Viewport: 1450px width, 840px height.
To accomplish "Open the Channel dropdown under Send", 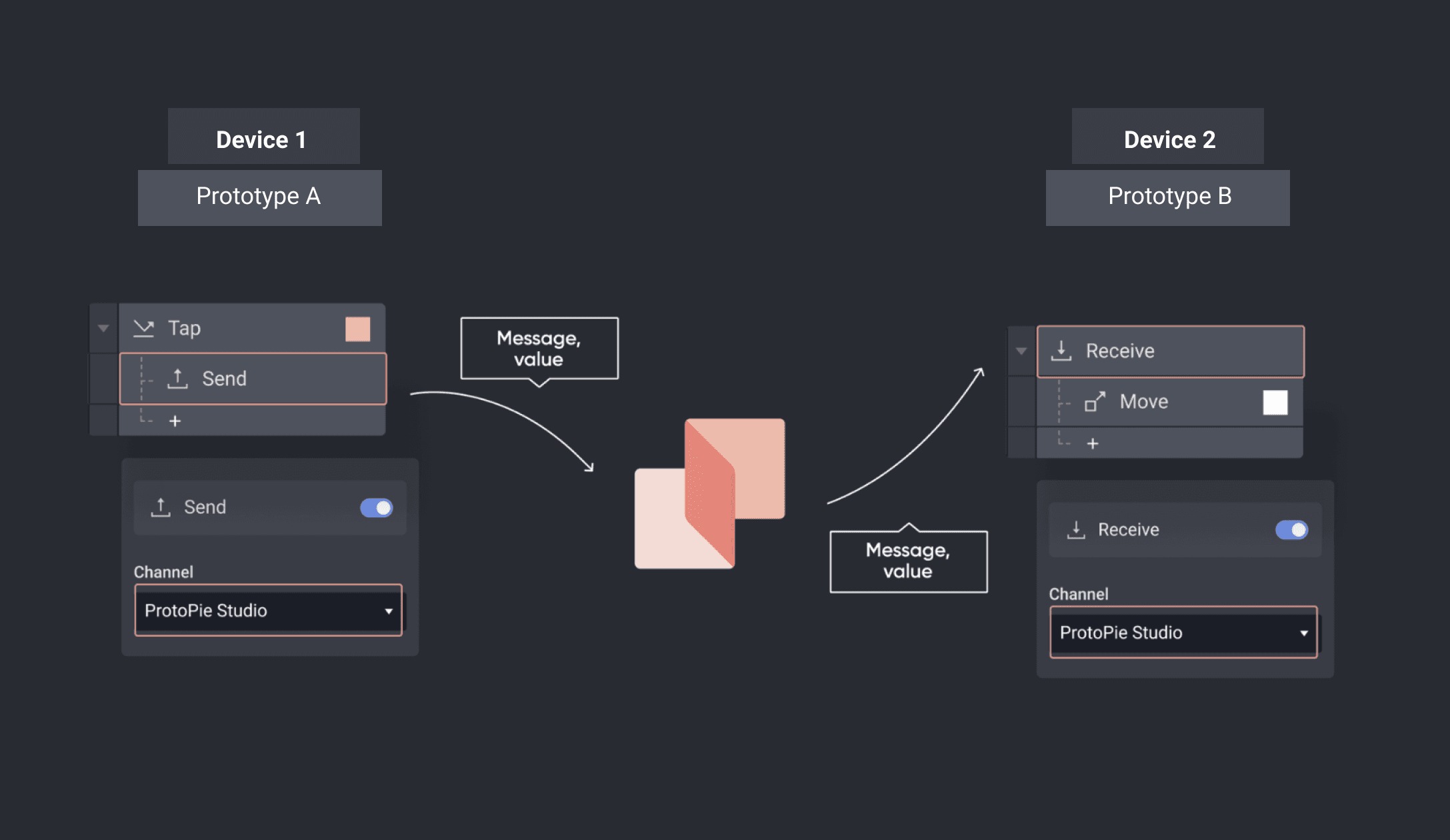I will (x=269, y=611).
